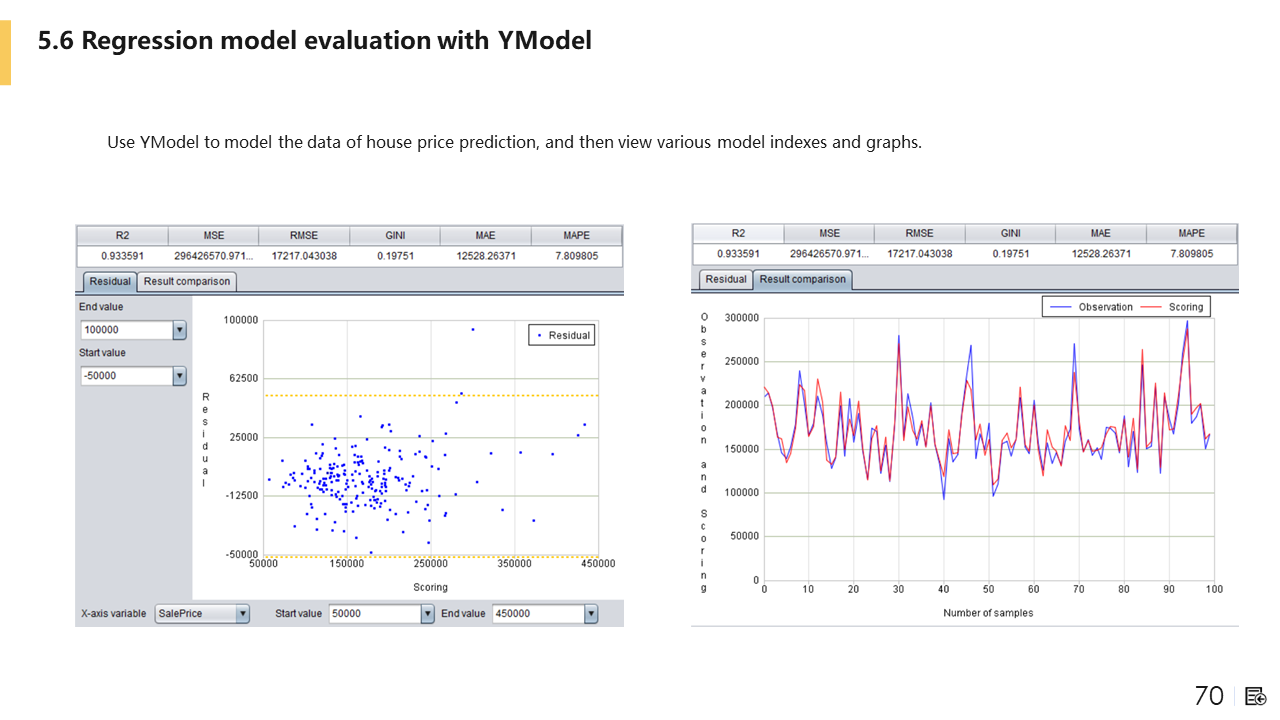The height and width of the screenshot is (720, 1280).
Task: Click the MAPE column header in right table
Action: [x=1191, y=233]
